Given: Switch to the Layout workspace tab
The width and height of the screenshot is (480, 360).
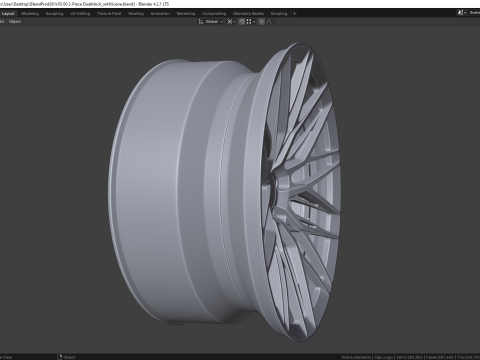Looking at the screenshot, I should 8,14.
